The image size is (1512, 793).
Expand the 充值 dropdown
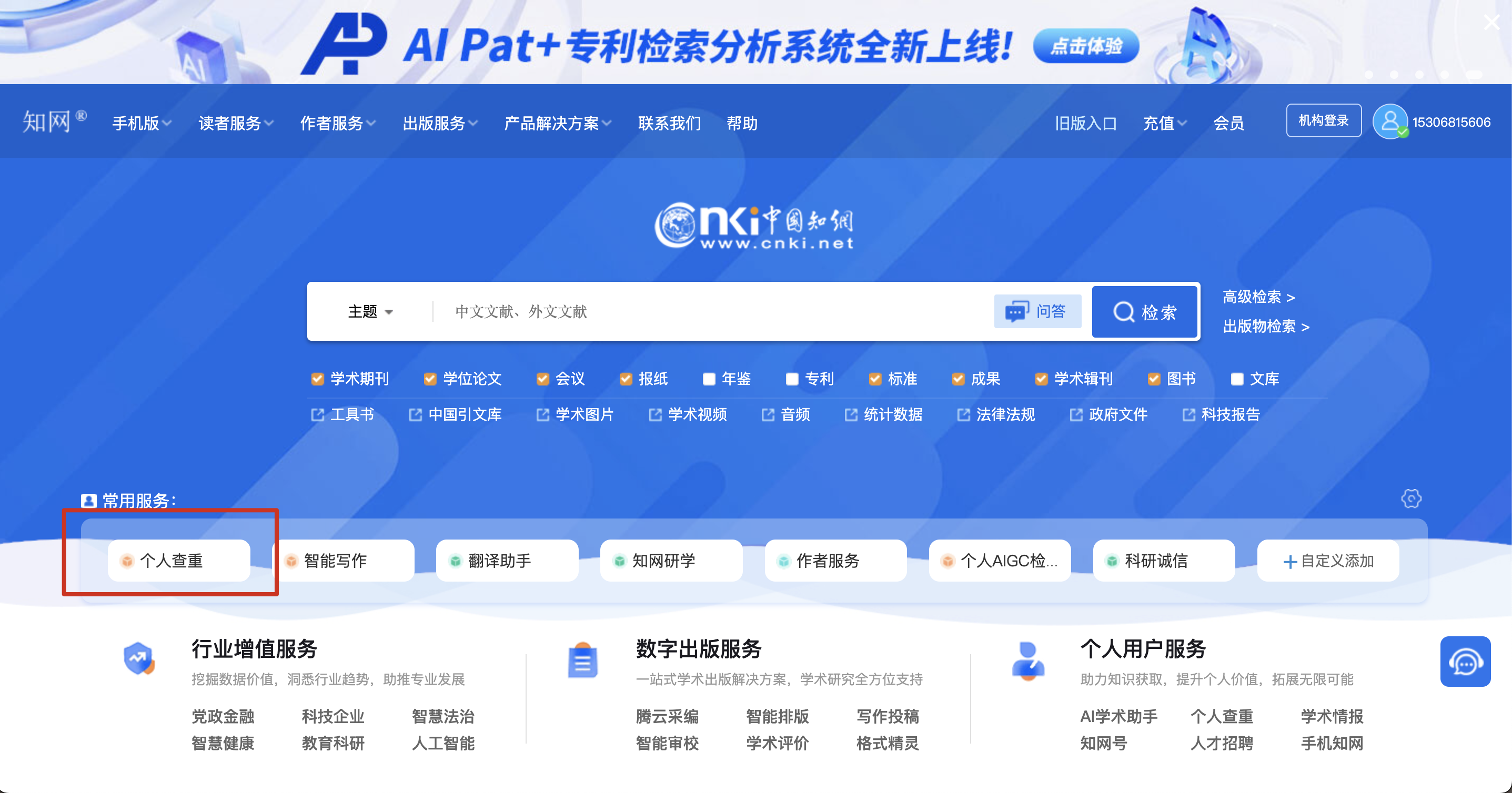[1165, 123]
